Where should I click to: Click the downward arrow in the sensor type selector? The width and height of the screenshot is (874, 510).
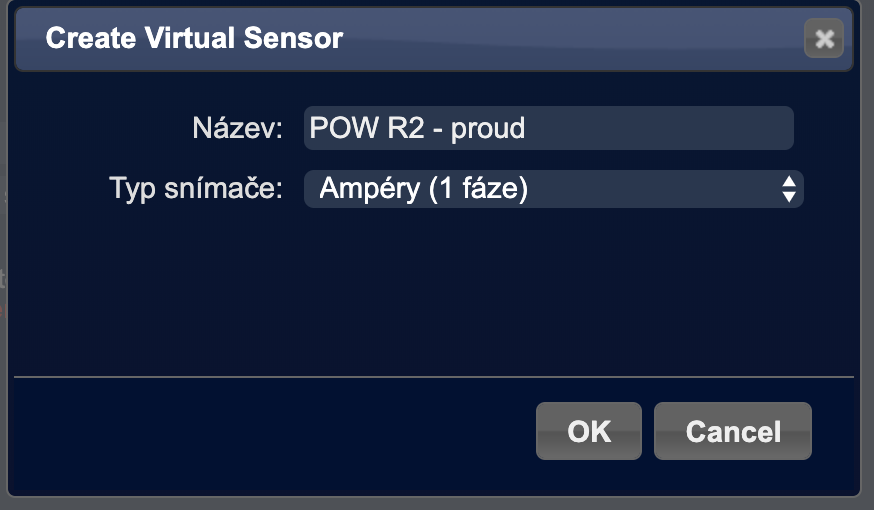tap(789, 196)
